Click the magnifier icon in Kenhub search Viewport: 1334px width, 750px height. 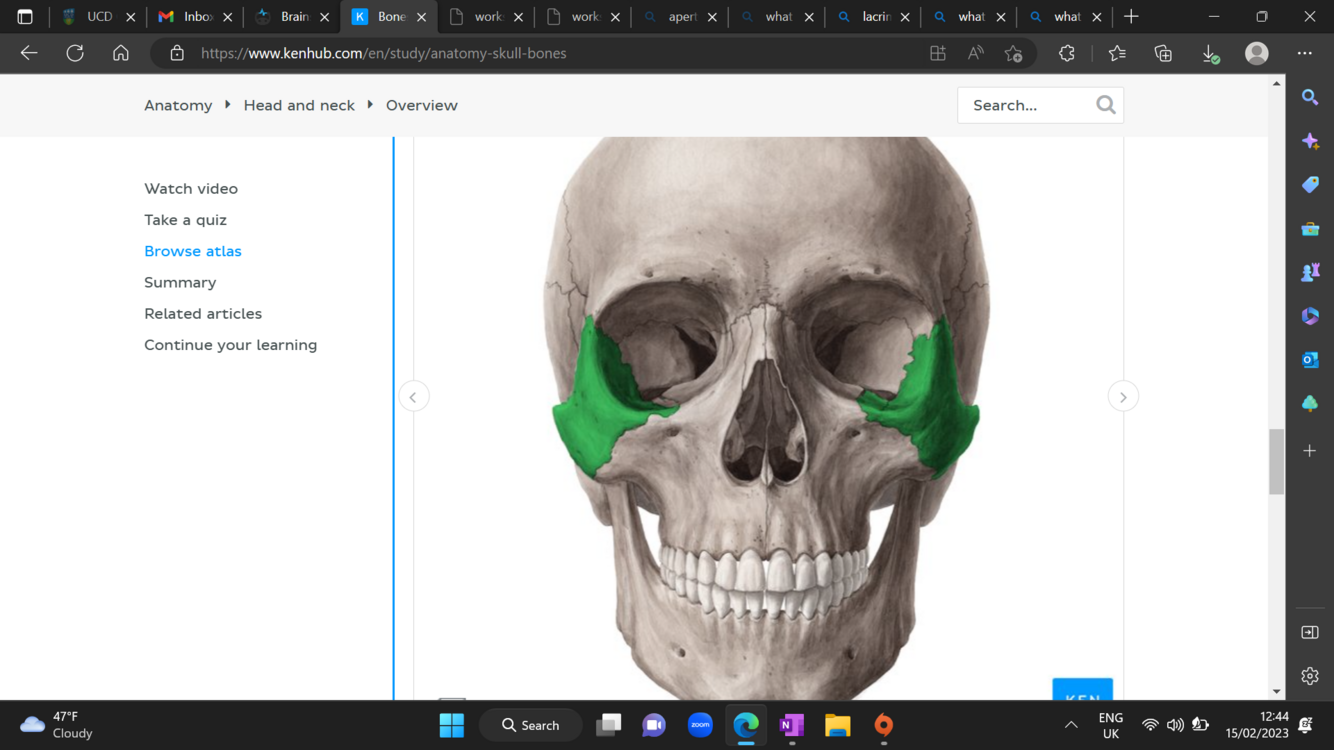click(1106, 105)
